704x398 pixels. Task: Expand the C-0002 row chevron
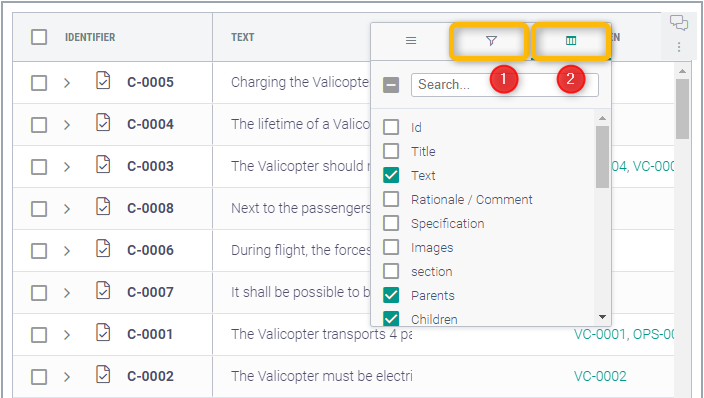[x=67, y=376]
